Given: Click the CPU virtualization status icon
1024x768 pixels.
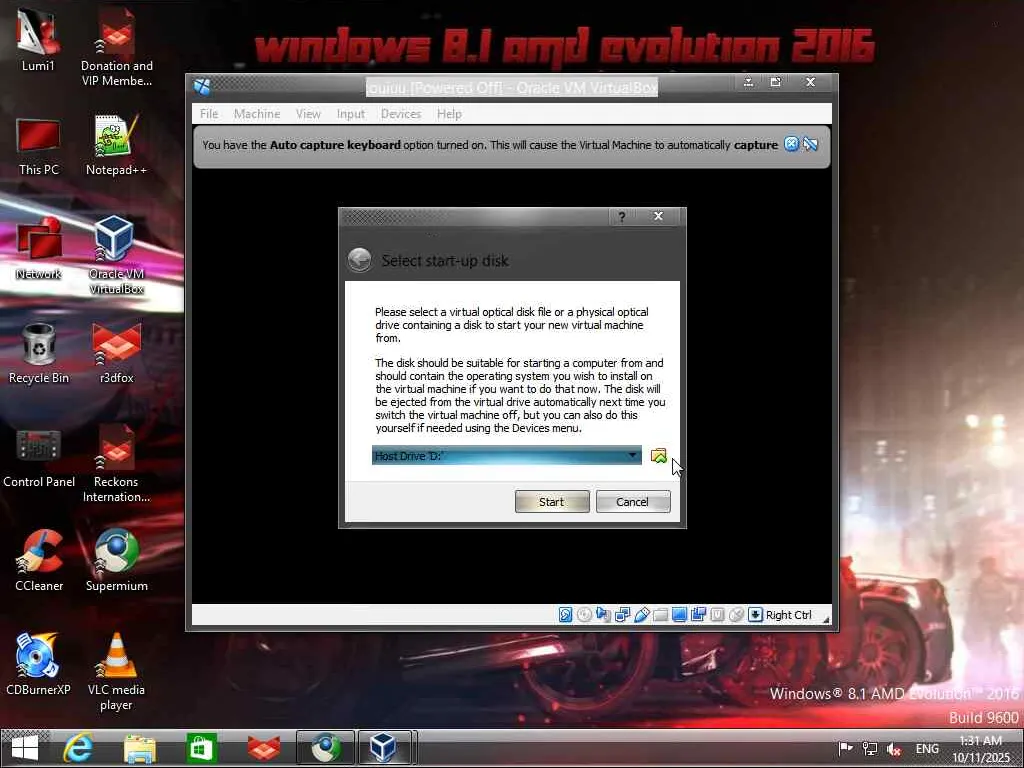Looking at the screenshot, I should [717, 615].
